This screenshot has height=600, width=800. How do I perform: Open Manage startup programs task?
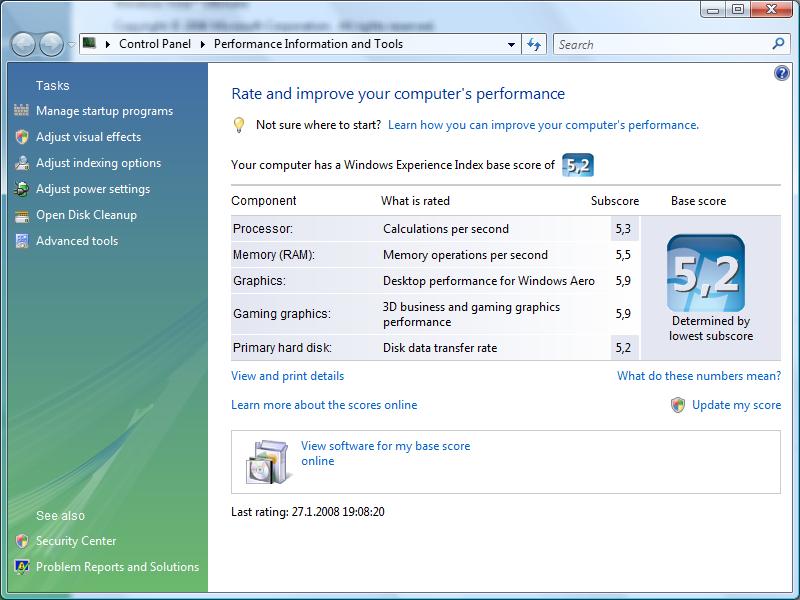point(104,111)
